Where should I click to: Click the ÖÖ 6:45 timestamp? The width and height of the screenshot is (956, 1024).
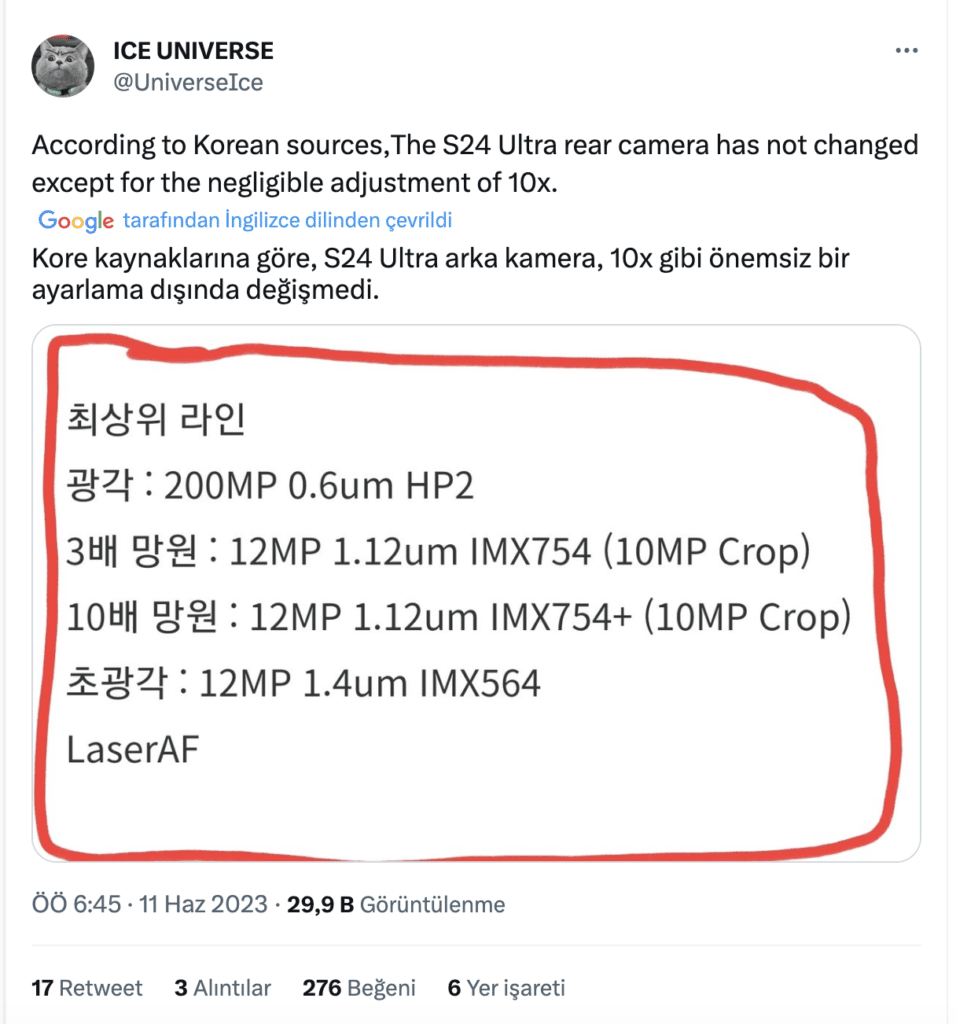[x=76, y=905]
